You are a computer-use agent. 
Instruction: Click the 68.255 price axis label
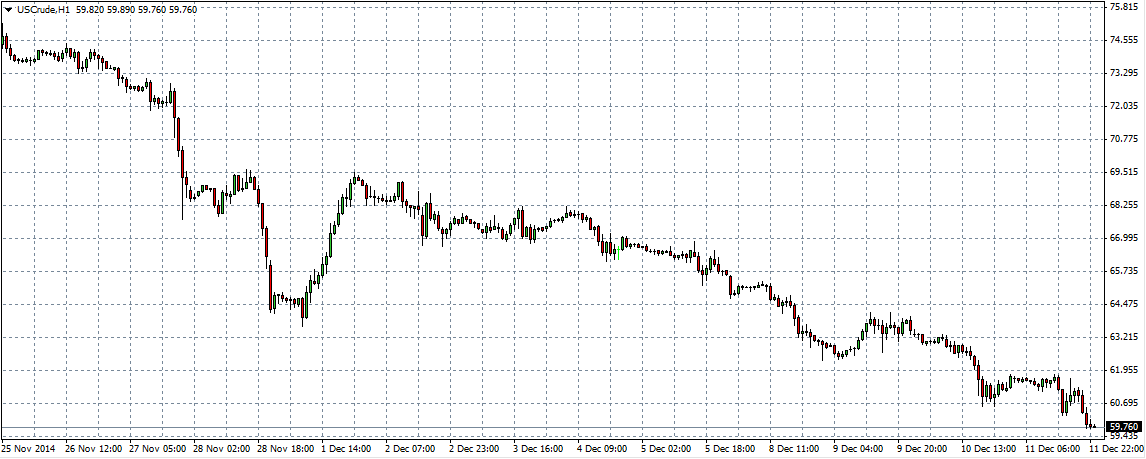pyautogui.click(x=1124, y=205)
